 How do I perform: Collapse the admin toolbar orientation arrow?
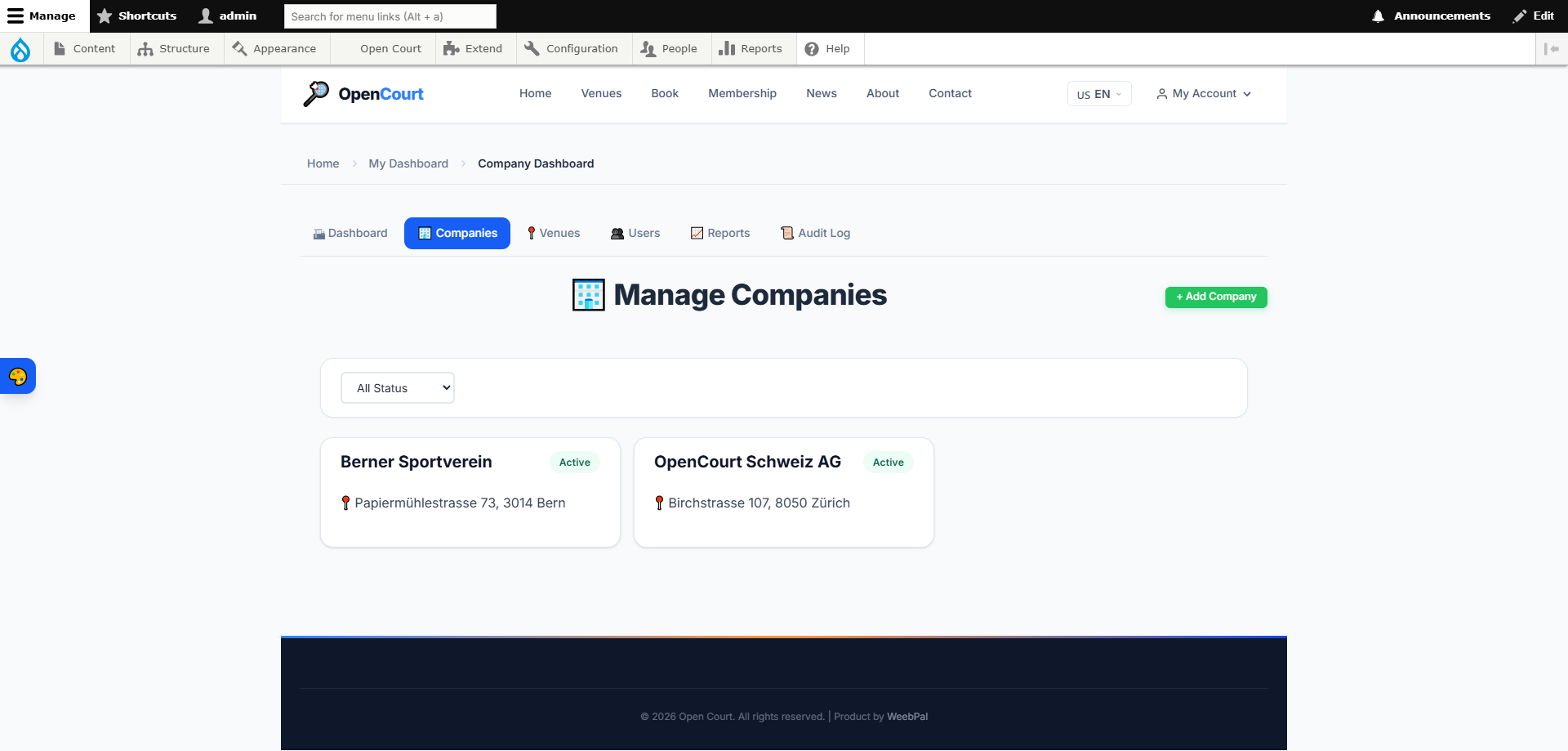click(1551, 49)
